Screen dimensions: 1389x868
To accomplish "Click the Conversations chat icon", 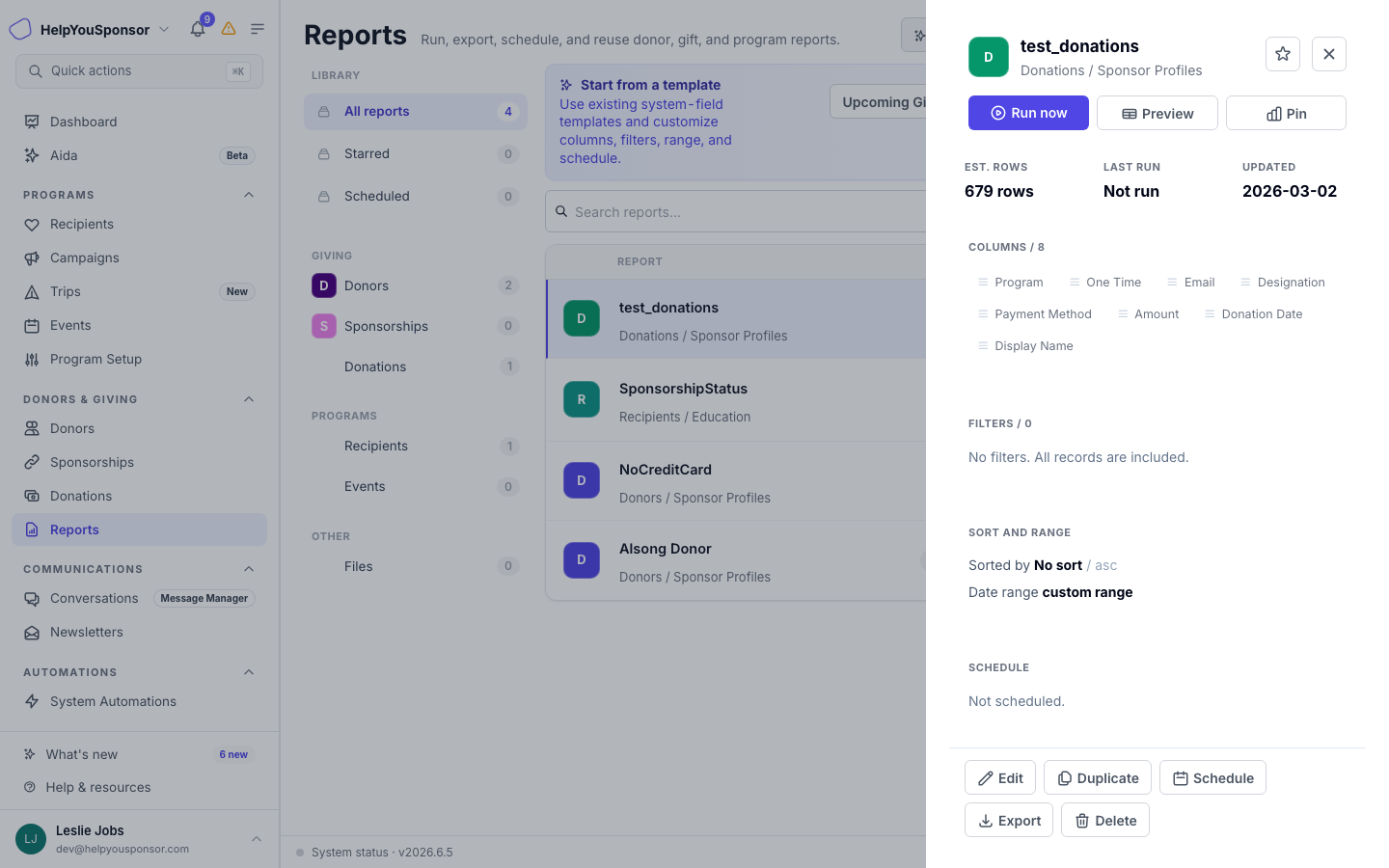I will 32,598.
